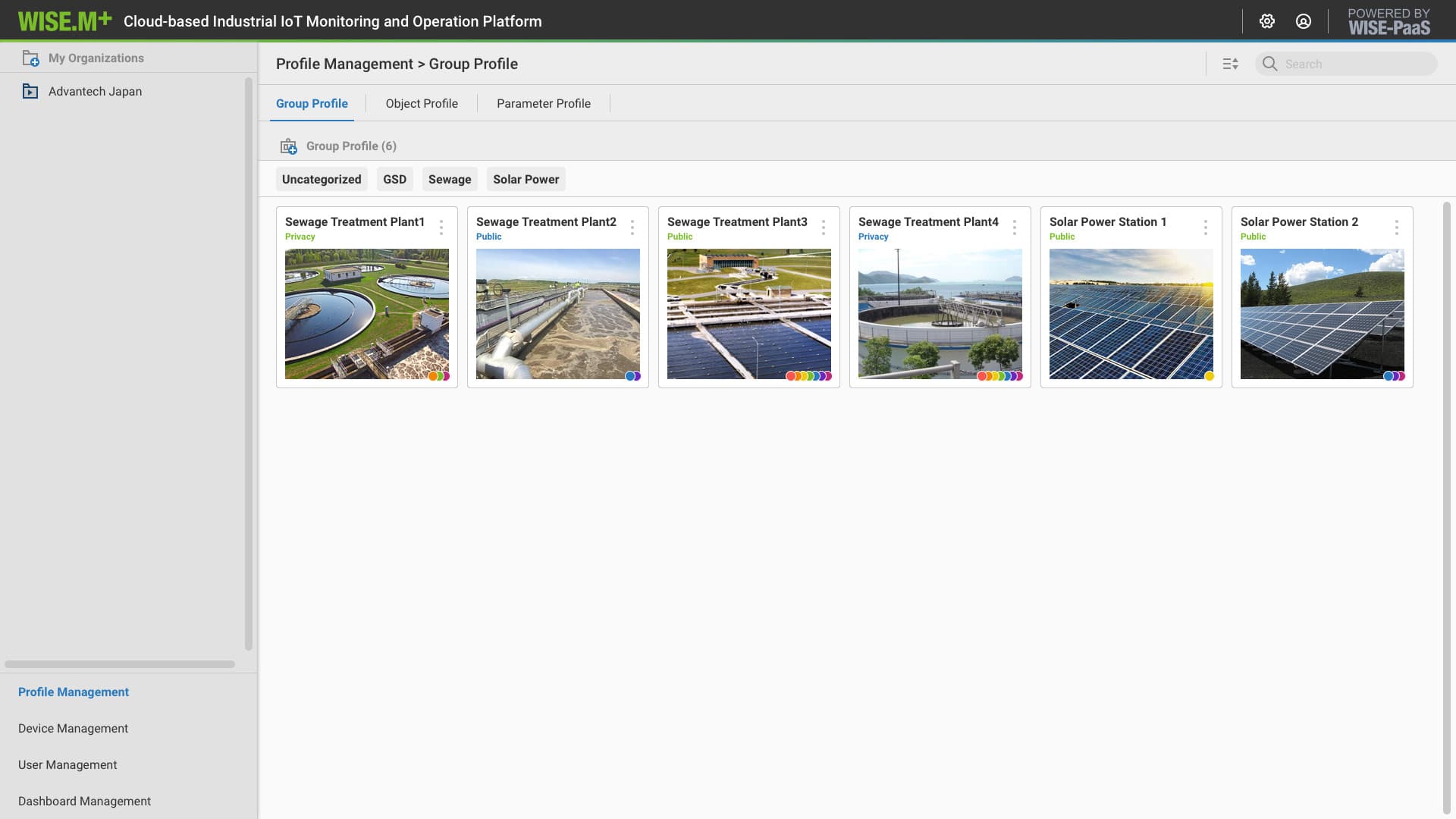Click the add group profile icon
Image resolution: width=1456 pixels, height=819 pixels.
[x=289, y=146]
